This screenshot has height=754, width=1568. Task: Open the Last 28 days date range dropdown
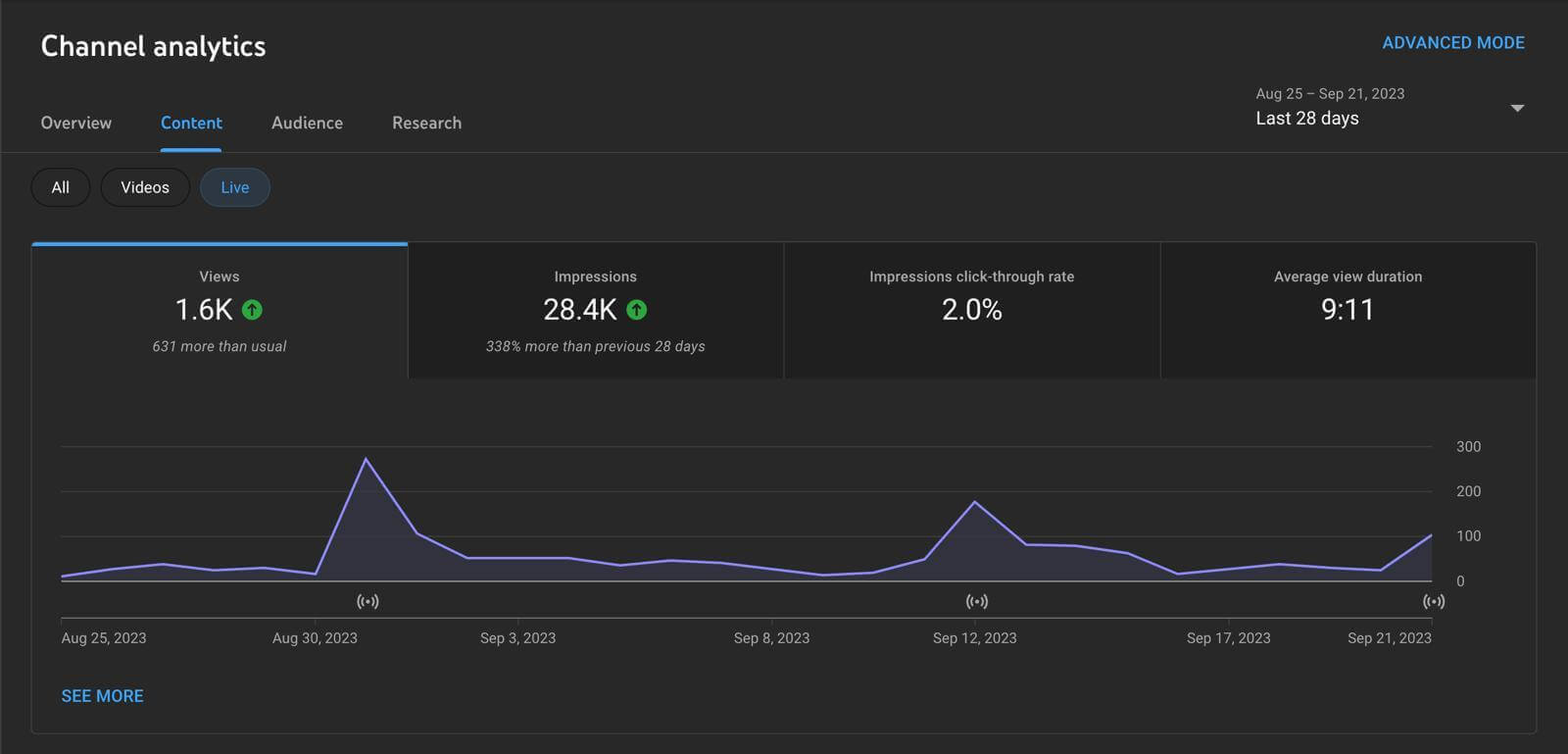[1390, 107]
